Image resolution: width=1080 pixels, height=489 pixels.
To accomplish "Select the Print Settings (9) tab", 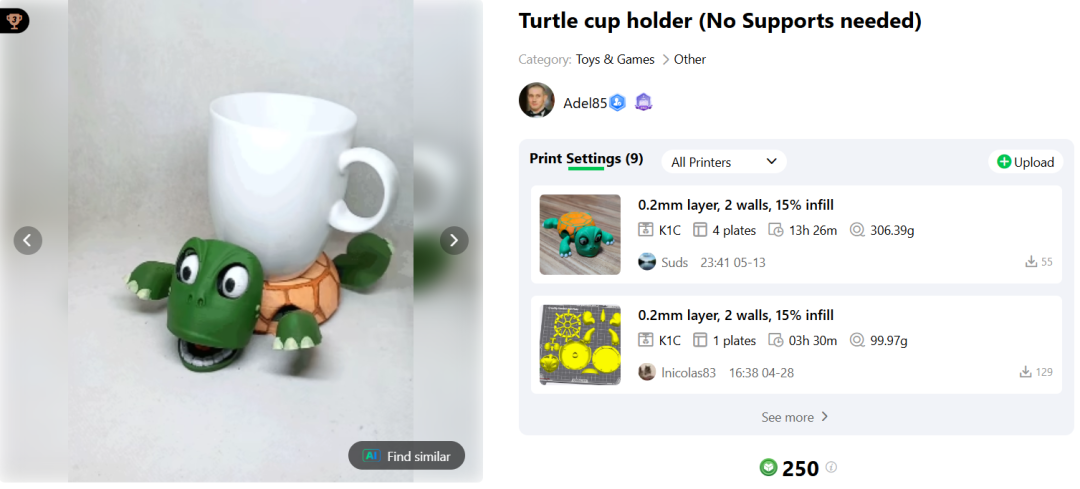I will pos(586,159).
